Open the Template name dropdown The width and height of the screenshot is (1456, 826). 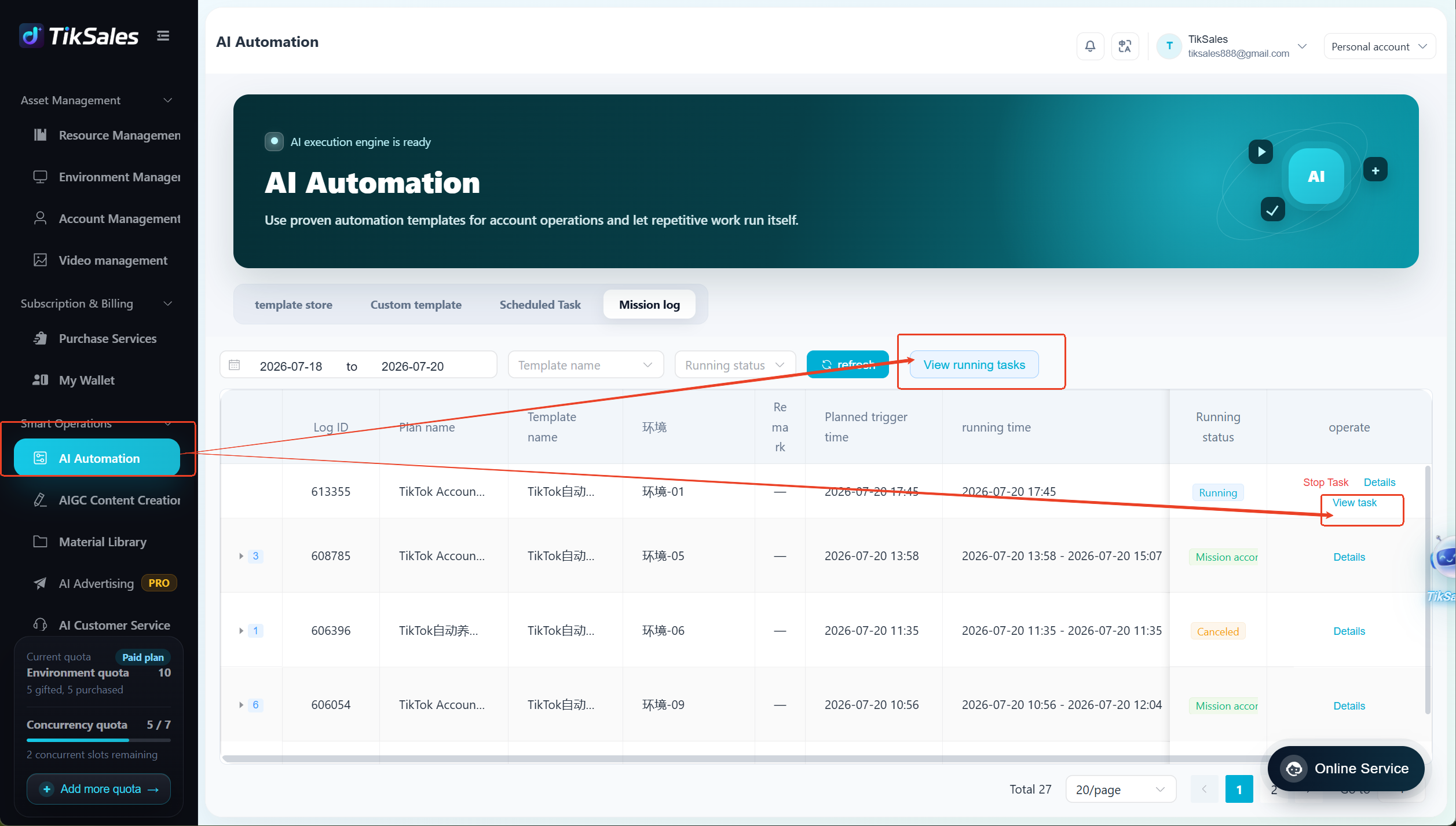(x=586, y=365)
